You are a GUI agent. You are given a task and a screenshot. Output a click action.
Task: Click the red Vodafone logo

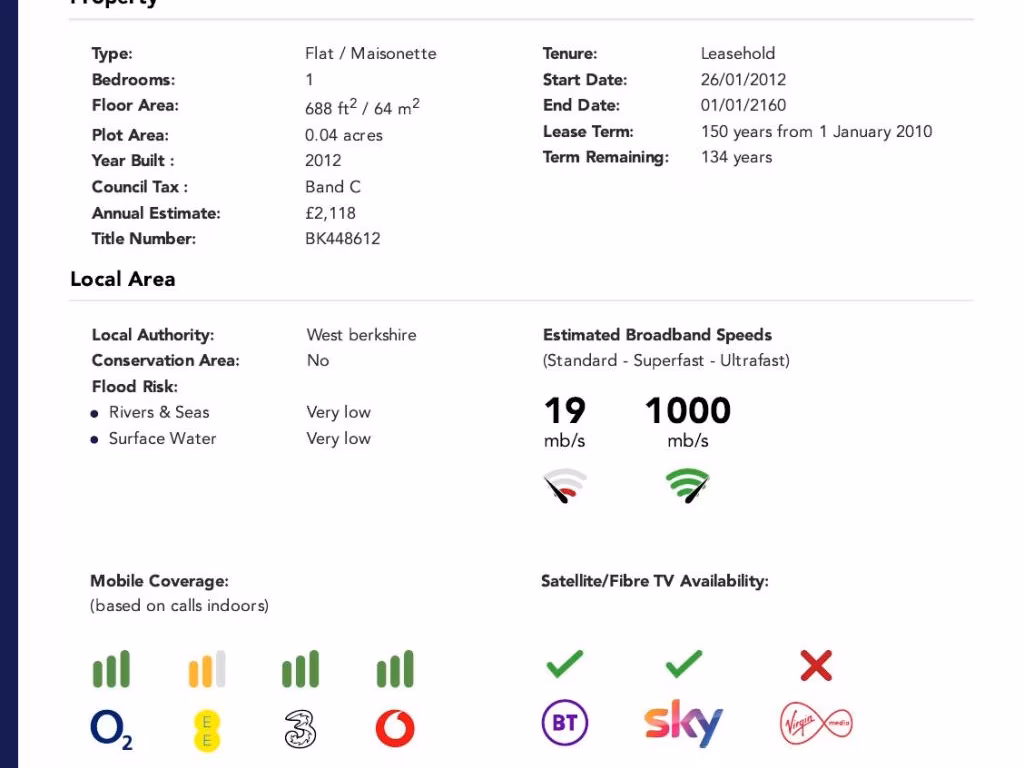[x=395, y=729]
